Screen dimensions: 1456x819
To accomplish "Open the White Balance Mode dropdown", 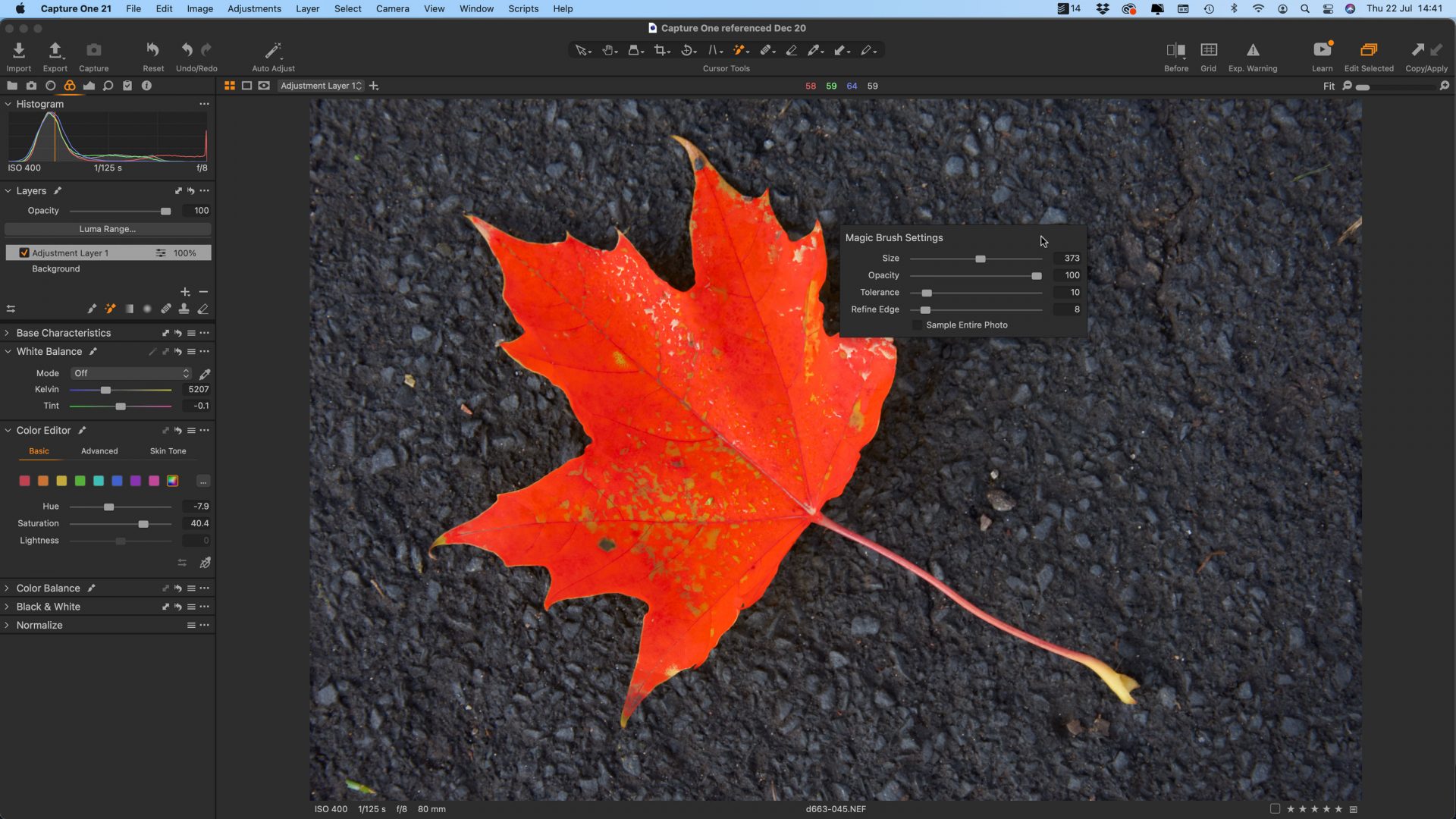I will click(130, 373).
